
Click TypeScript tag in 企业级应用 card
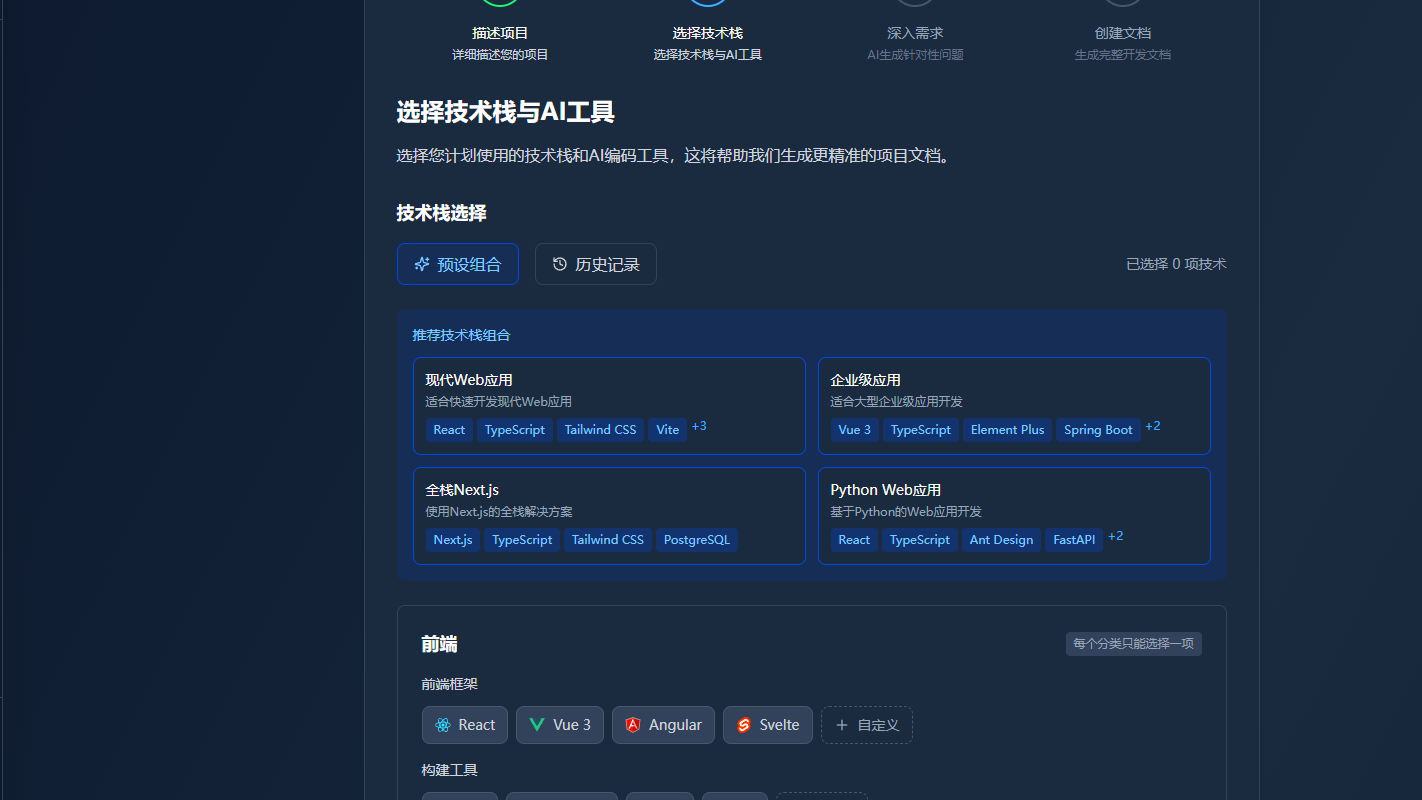921,430
